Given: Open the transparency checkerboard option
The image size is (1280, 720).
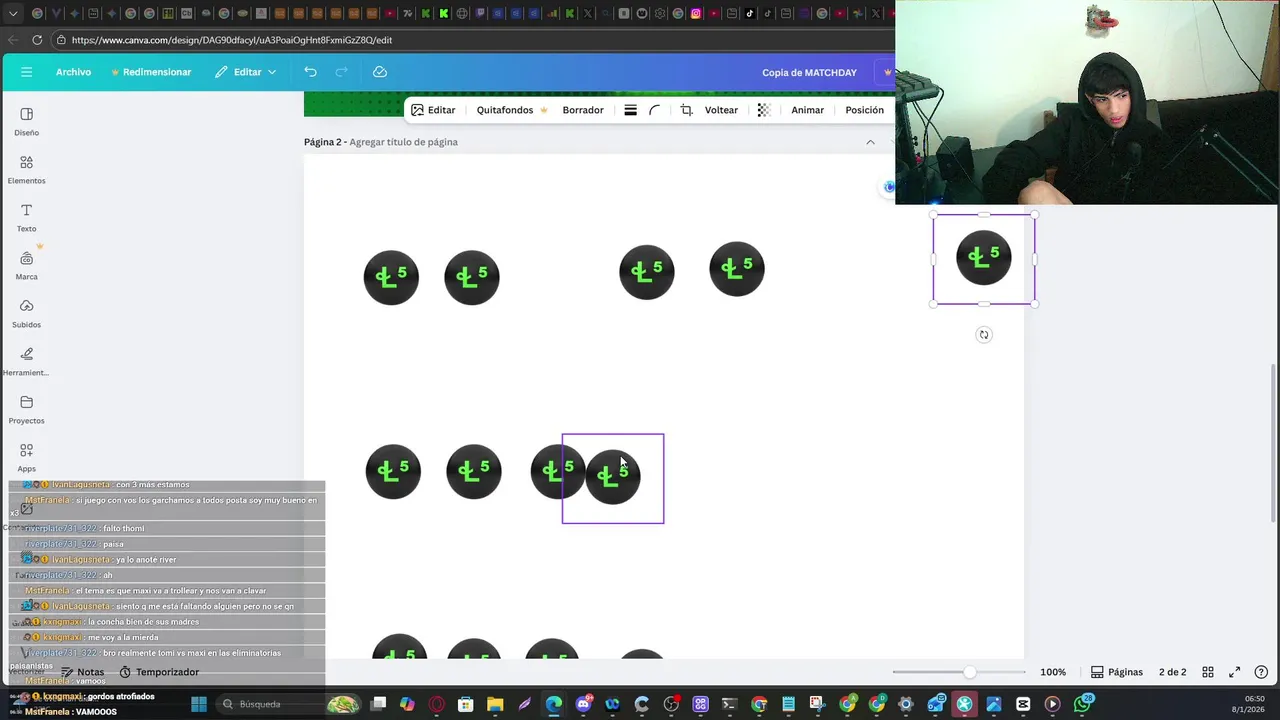Looking at the screenshot, I should tap(764, 110).
